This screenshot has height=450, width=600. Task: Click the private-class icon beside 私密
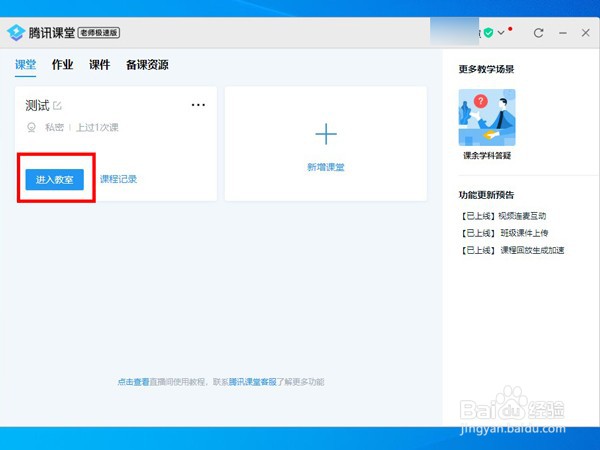pyautogui.click(x=31, y=127)
